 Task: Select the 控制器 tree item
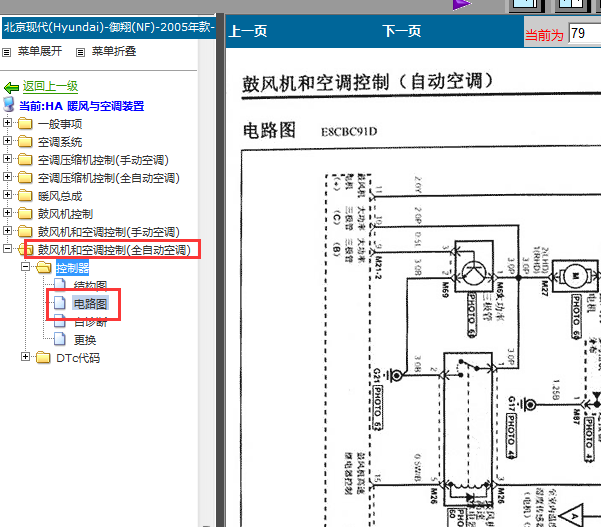pyautogui.click(x=72, y=268)
